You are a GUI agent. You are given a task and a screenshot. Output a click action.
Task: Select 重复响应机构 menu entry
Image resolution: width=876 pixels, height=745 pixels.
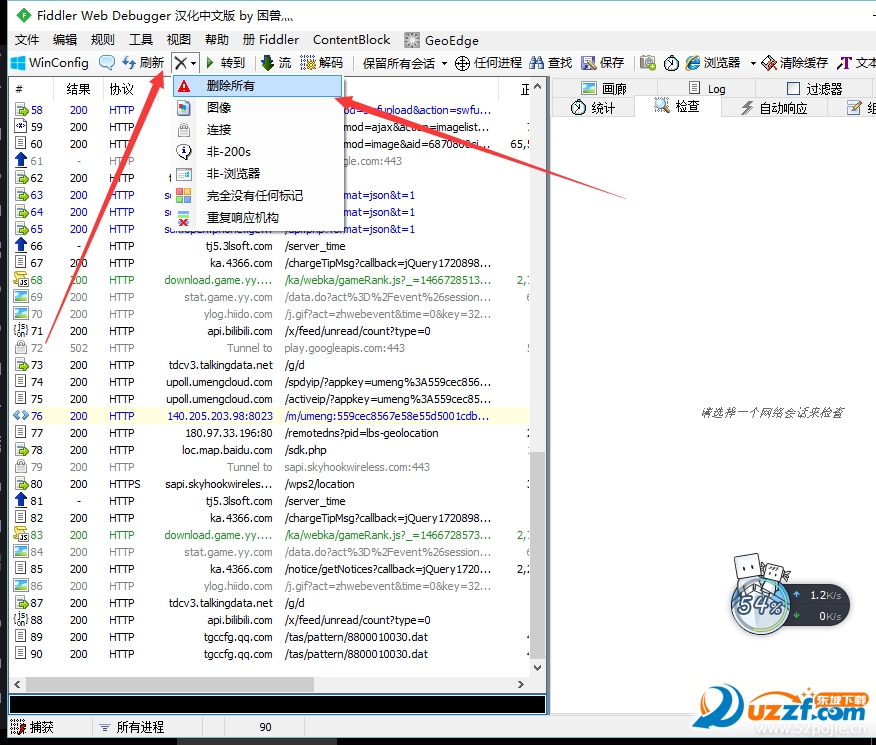(x=257, y=218)
